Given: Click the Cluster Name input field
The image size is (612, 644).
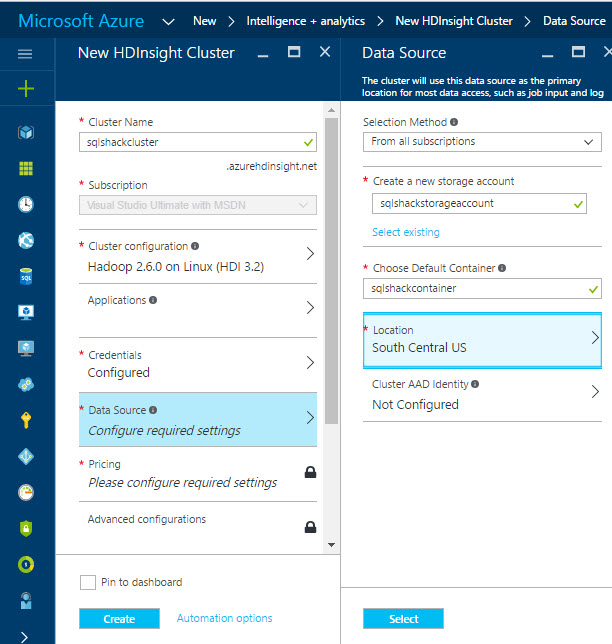Looking at the screenshot, I should click(x=190, y=142).
